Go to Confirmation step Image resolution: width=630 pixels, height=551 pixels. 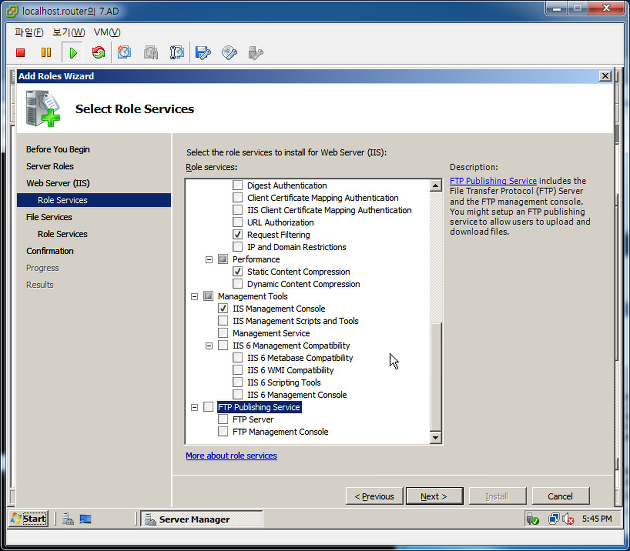point(50,251)
